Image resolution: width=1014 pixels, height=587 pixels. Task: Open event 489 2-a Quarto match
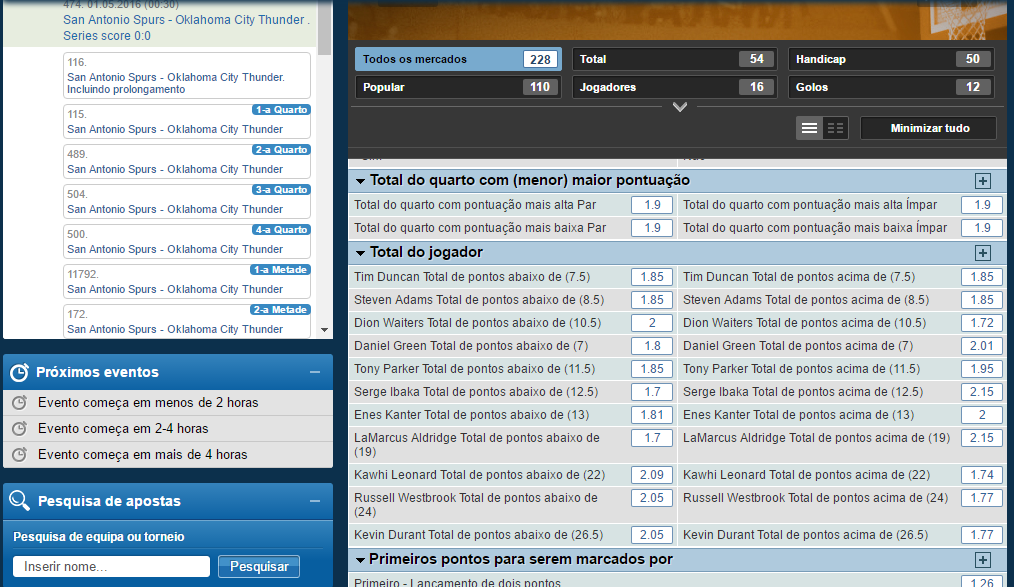click(187, 162)
